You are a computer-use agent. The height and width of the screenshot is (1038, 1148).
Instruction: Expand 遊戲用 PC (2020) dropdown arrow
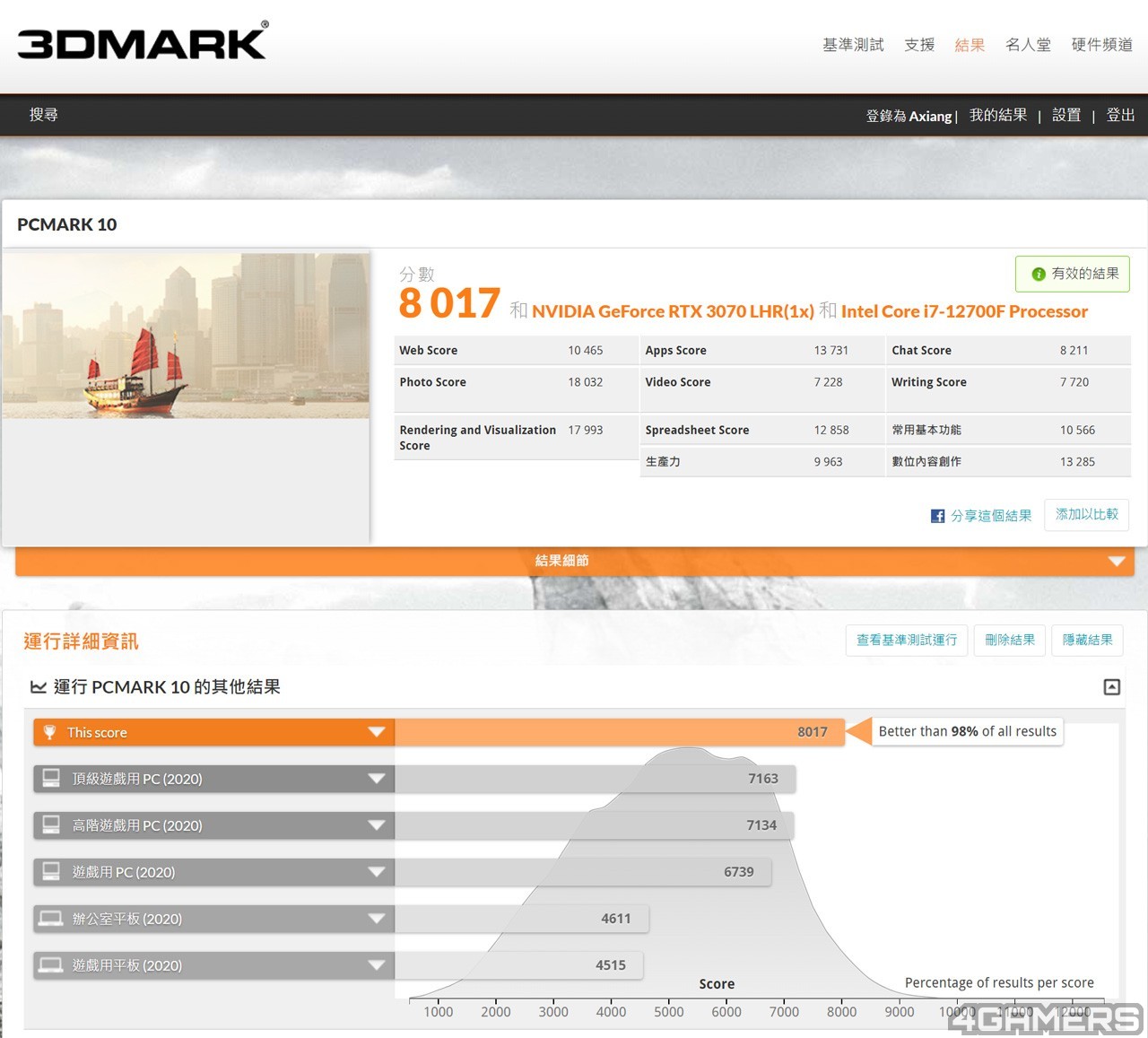[x=377, y=872]
